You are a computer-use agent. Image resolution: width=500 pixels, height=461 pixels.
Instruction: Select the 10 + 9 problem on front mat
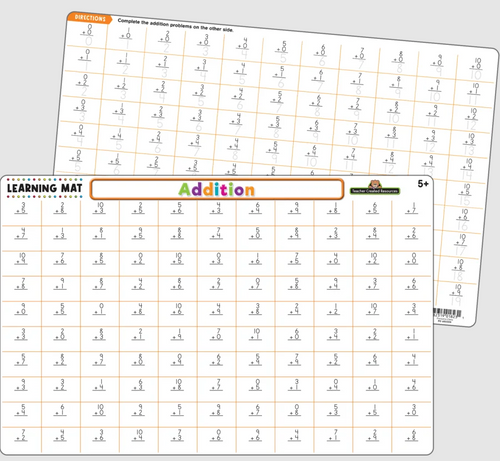point(21,258)
